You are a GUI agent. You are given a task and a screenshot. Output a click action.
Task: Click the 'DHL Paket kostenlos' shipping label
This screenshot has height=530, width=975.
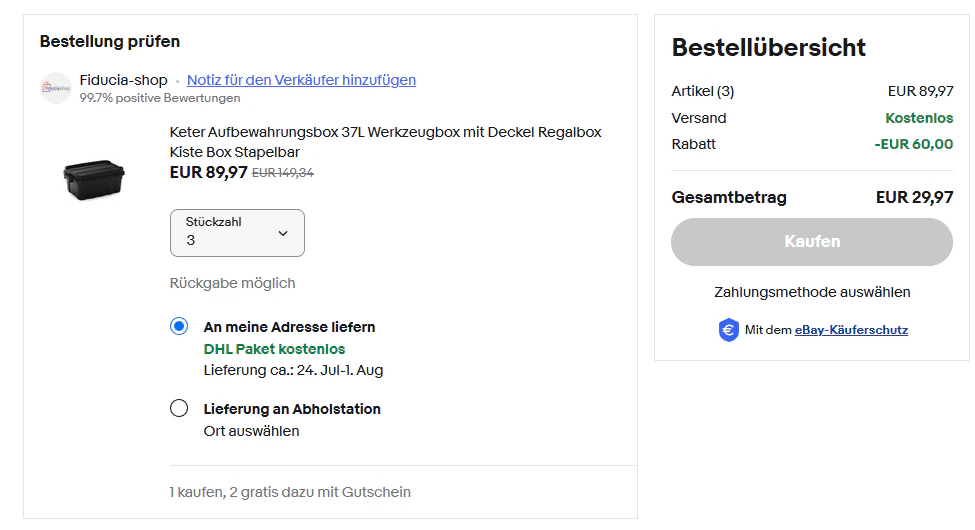274,349
